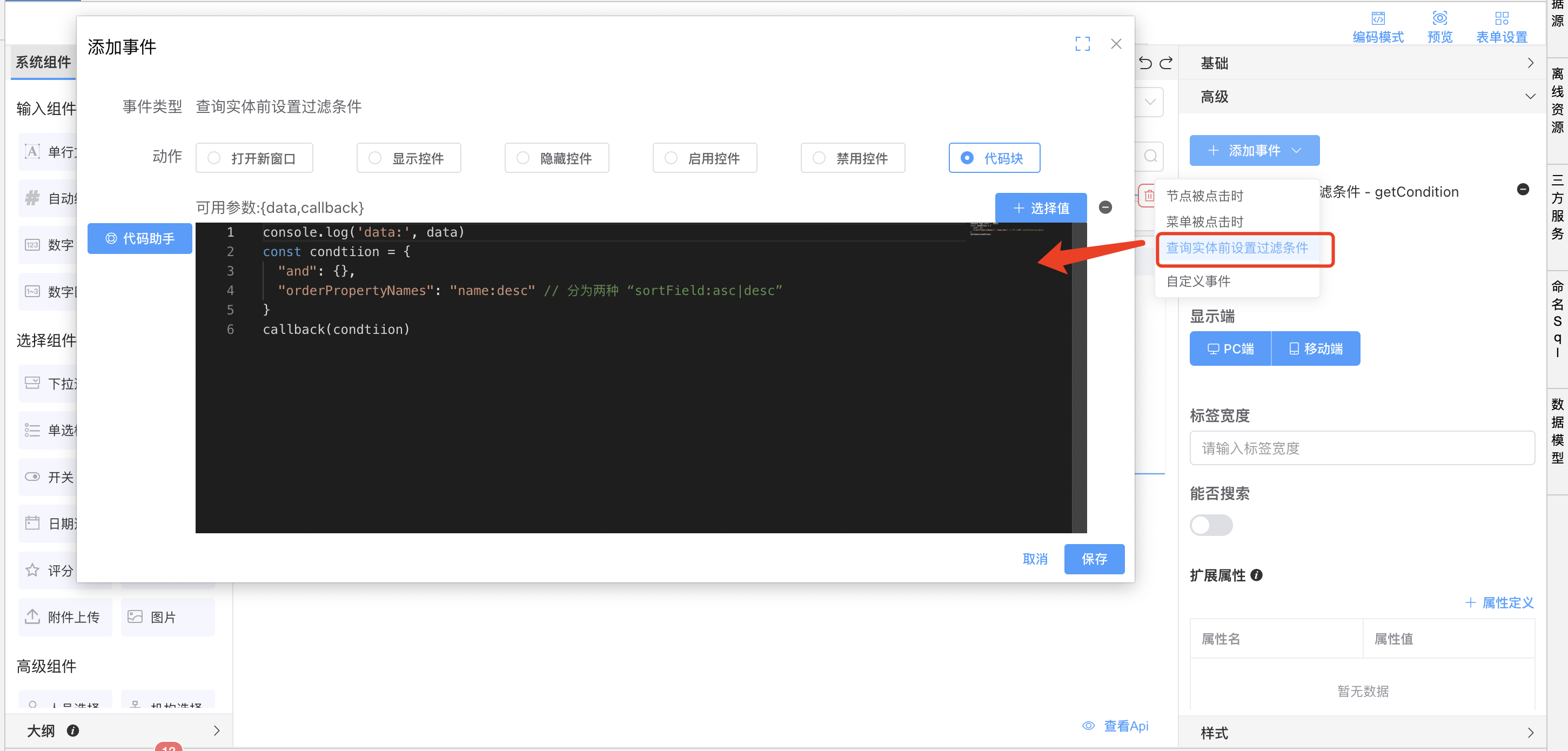Click the red trash delete icon
Image resolution: width=1568 pixels, height=751 pixels.
(1149, 196)
